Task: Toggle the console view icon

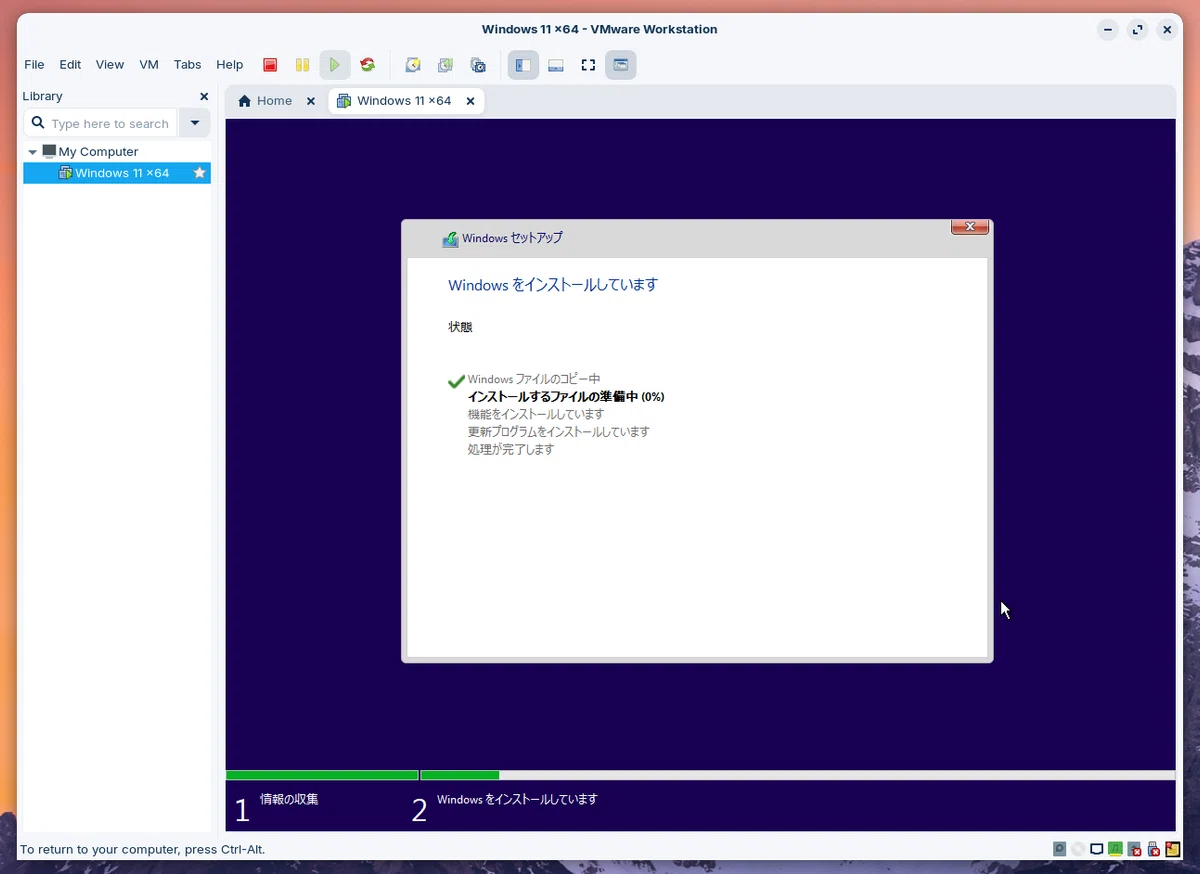Action: [621, 65]
